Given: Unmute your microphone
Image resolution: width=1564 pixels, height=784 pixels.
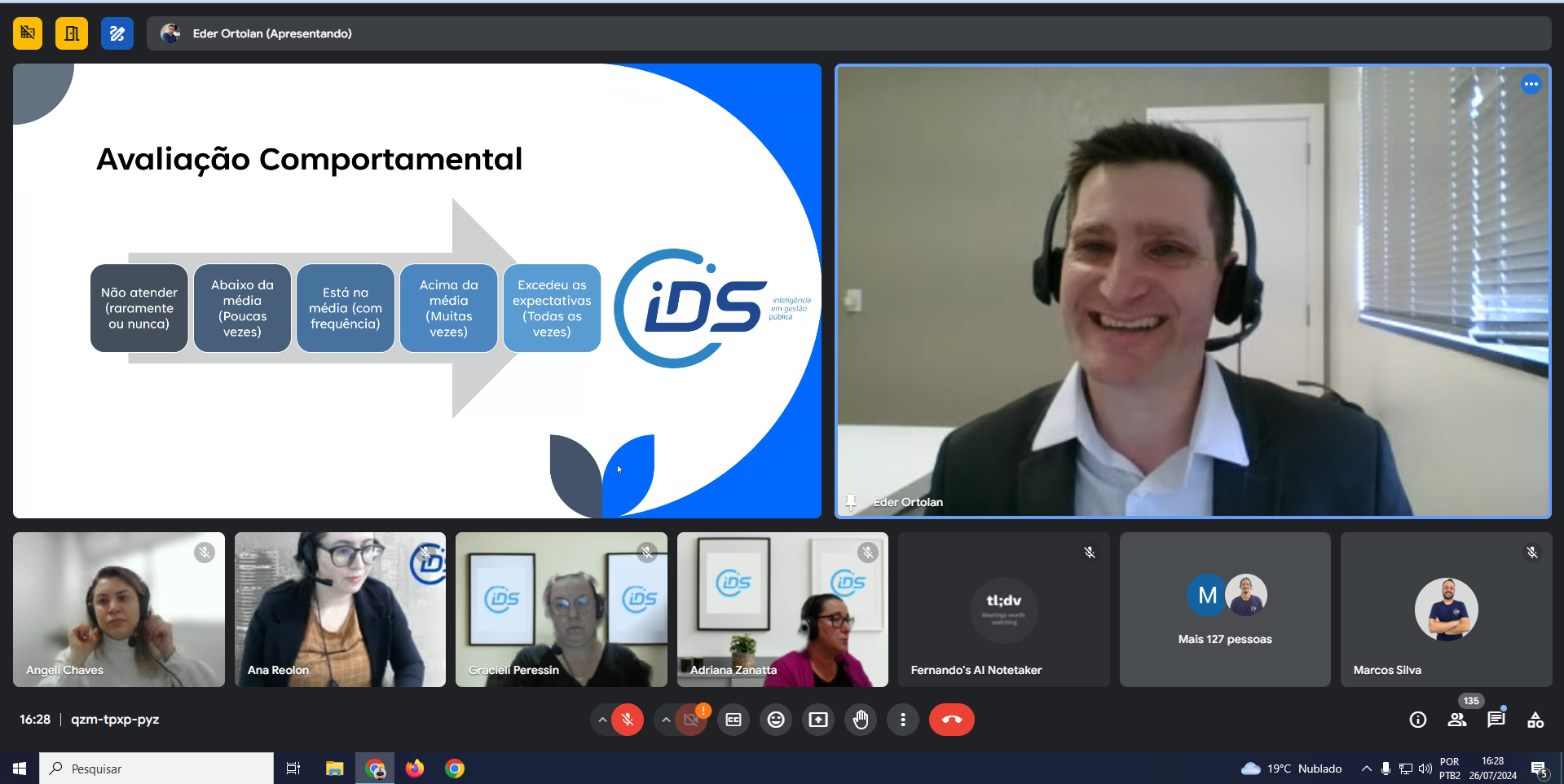Looking at the screenshot, I should (x=628, y=720).
